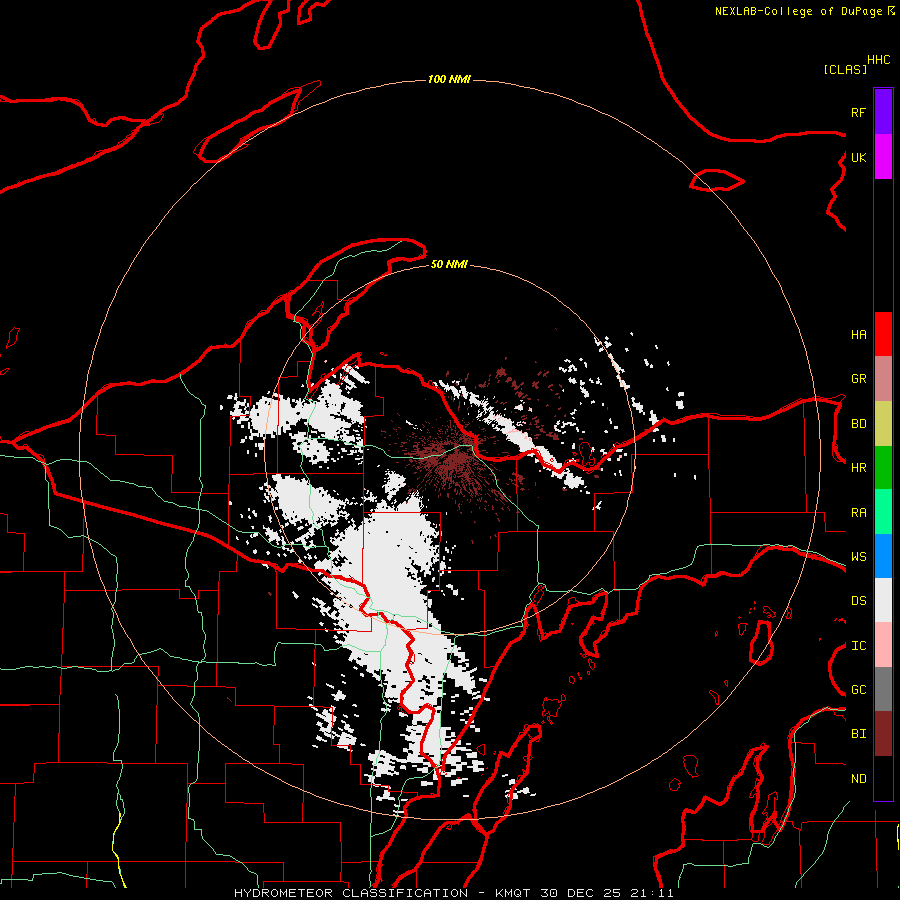Click the 100 NMI range ring label
900x900 pixels.
pyautogui.click(x=449, y=79)
